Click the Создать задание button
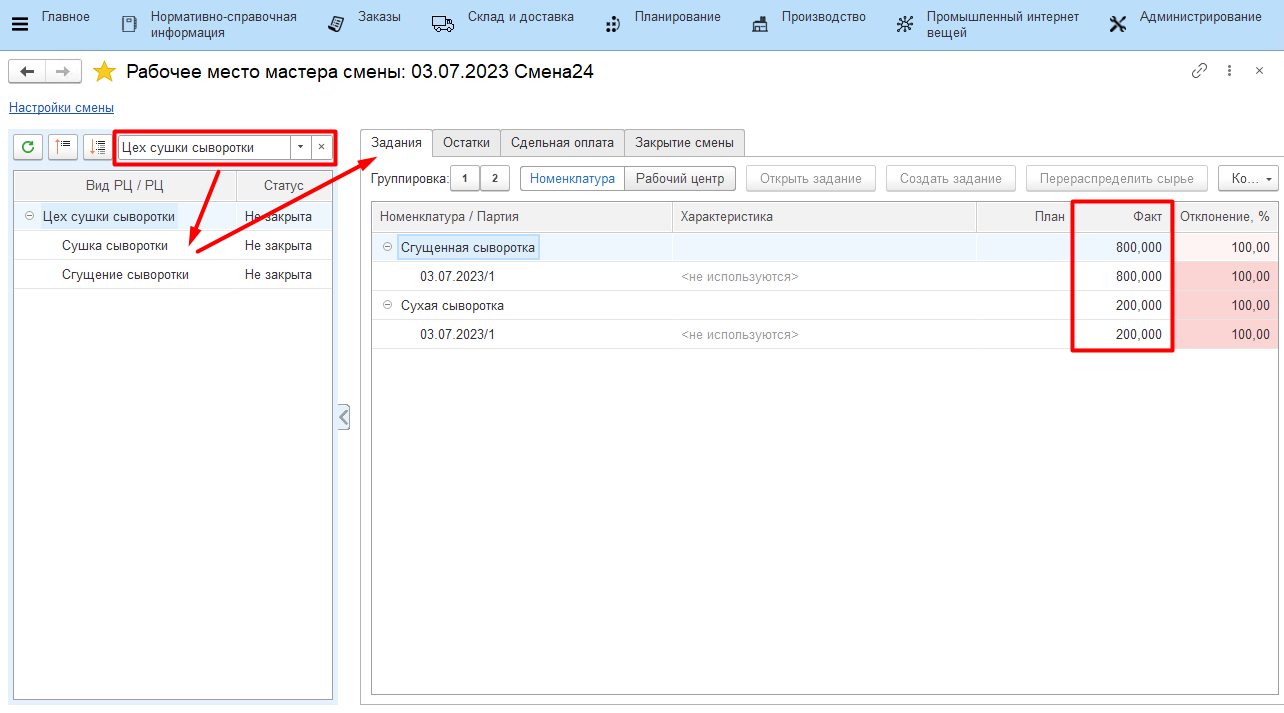This screenshot has width=1284, height=713. 950,179
